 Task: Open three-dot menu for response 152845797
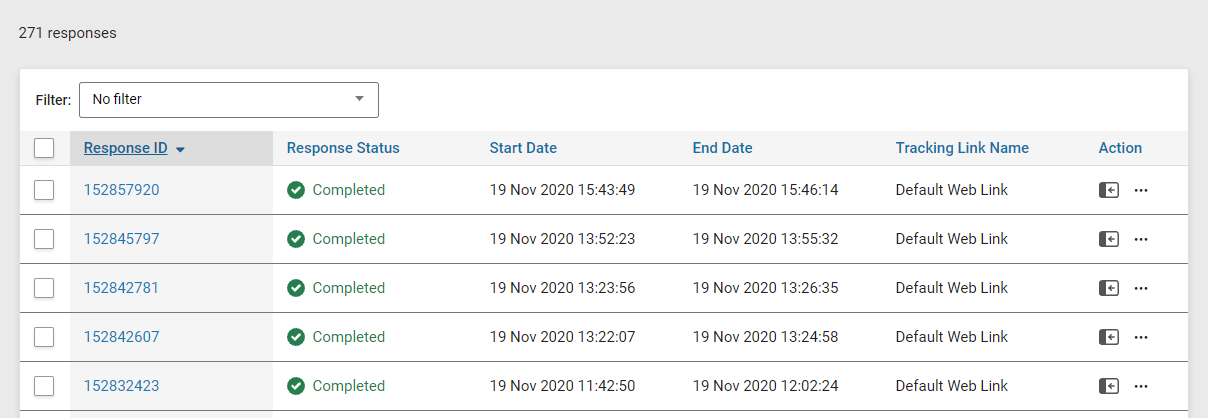(x=1141, y=239)
